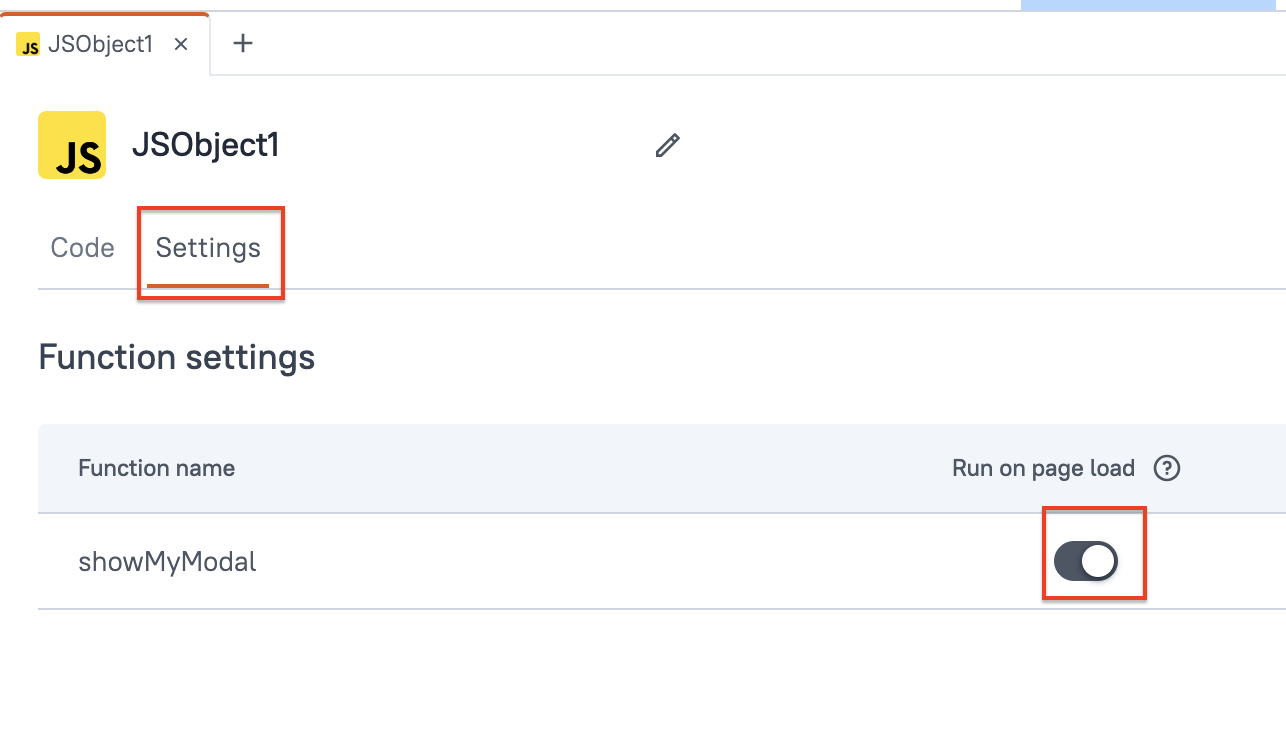Screen dimensions: 1286x740
Task: Toggle Run on page load for showMyModal
Action: (x=1086, y=562)
